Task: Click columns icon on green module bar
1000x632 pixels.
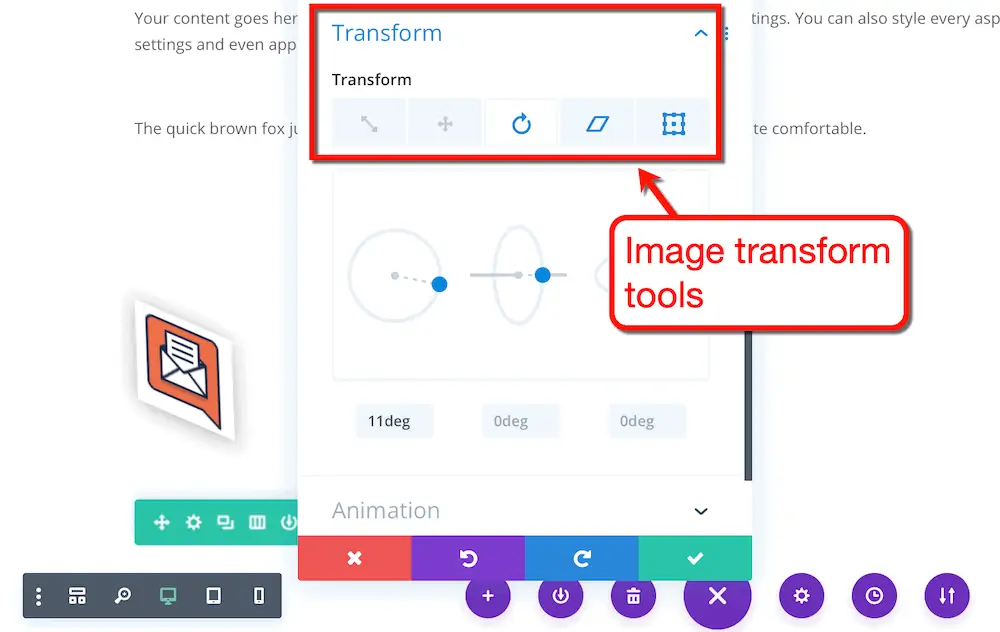Action: tap(257, 522)
